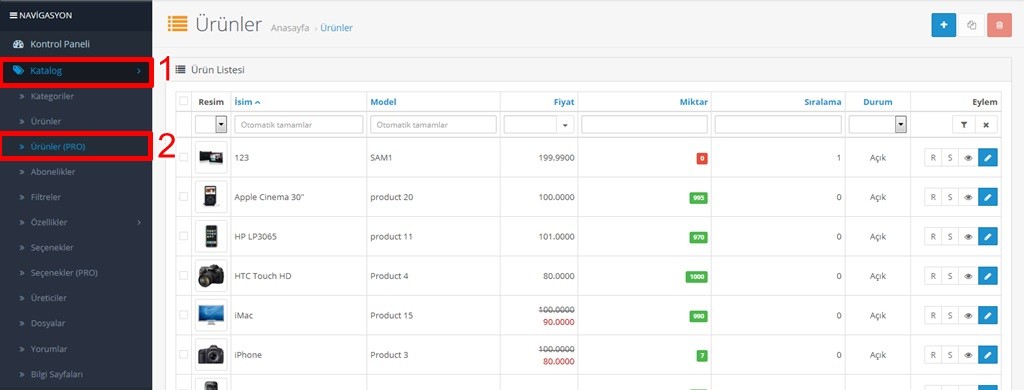Open the Durum filter dropdown
The width and height of the screenshot is (1024, 390).
(x=878, y=125)
